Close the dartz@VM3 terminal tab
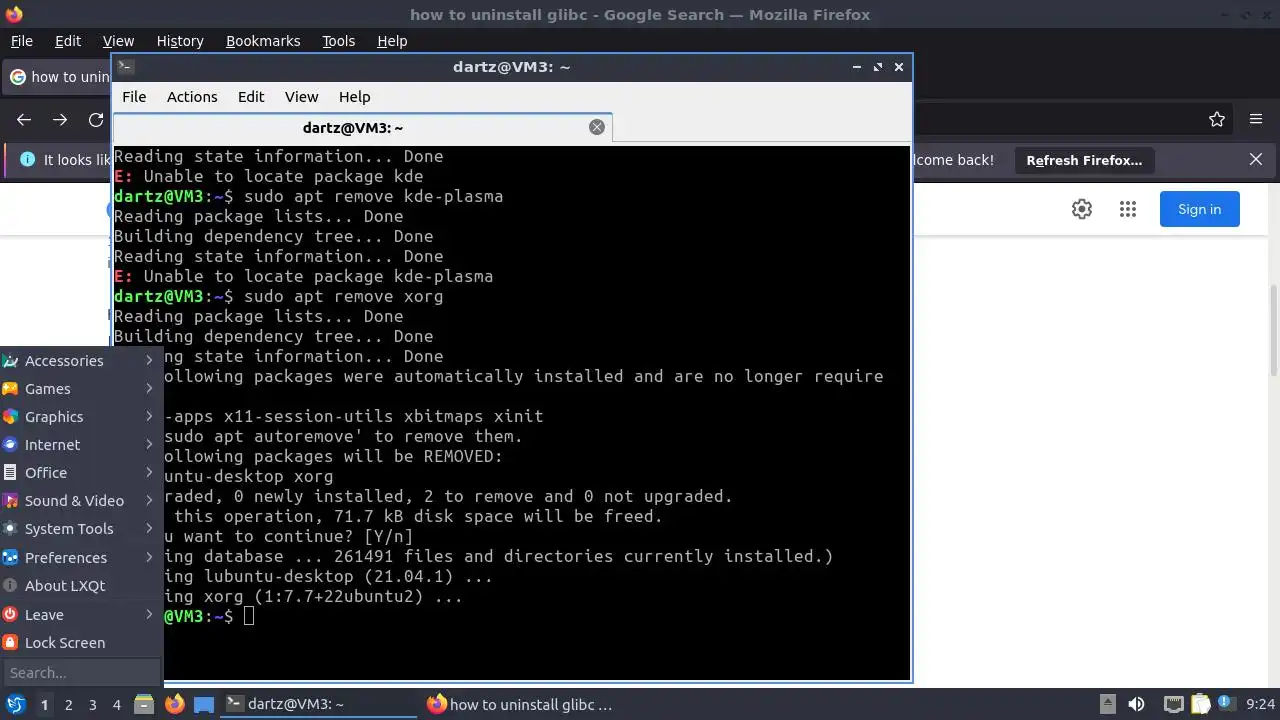 (x=597, y=127)
